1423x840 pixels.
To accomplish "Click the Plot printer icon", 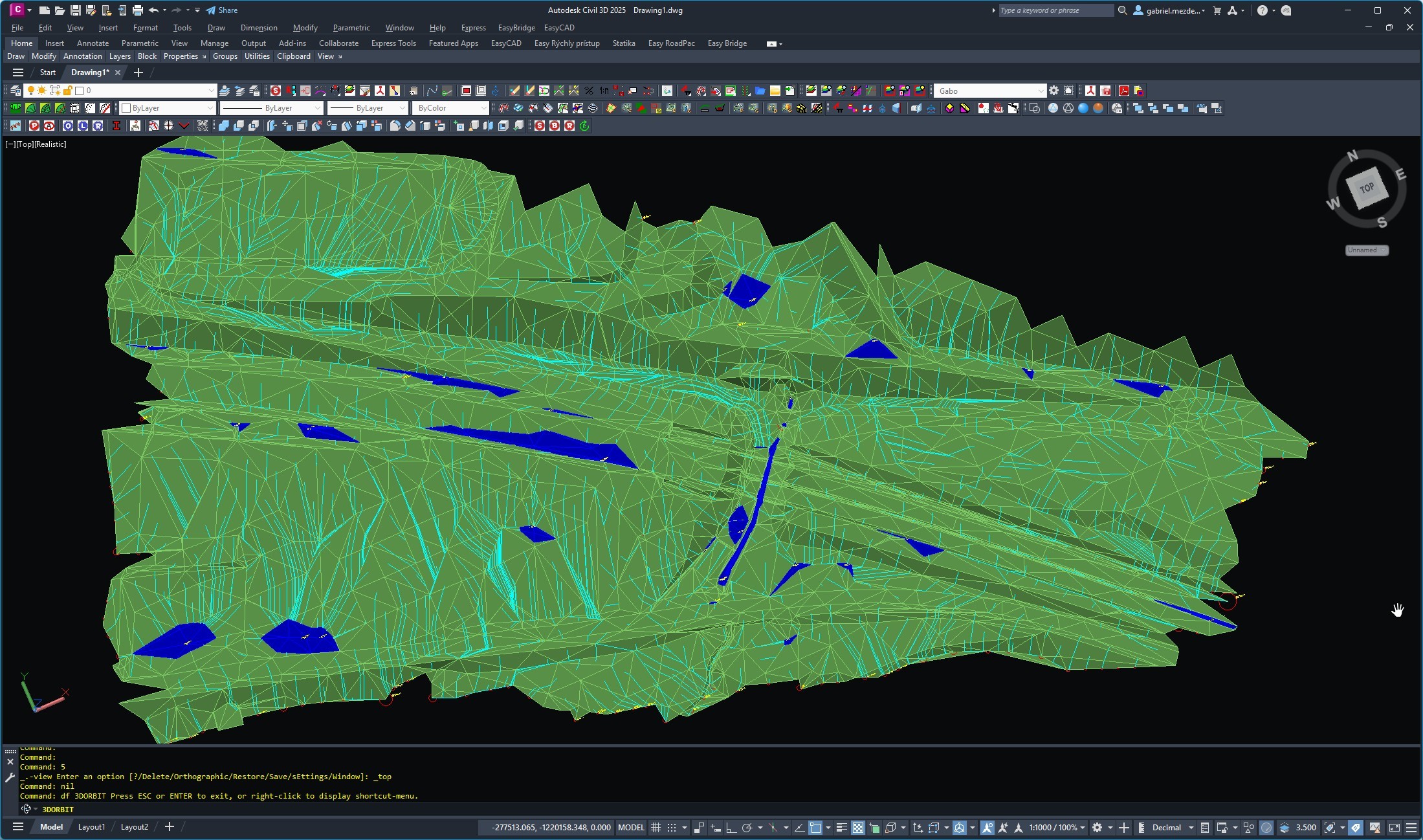I will pyautogui.click(x=137, y=10).
